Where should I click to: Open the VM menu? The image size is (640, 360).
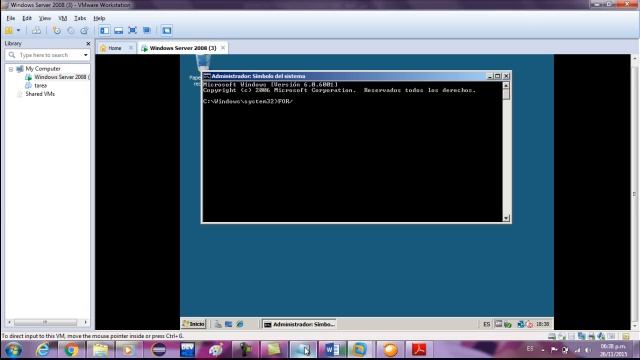click(x=62, y=18)
